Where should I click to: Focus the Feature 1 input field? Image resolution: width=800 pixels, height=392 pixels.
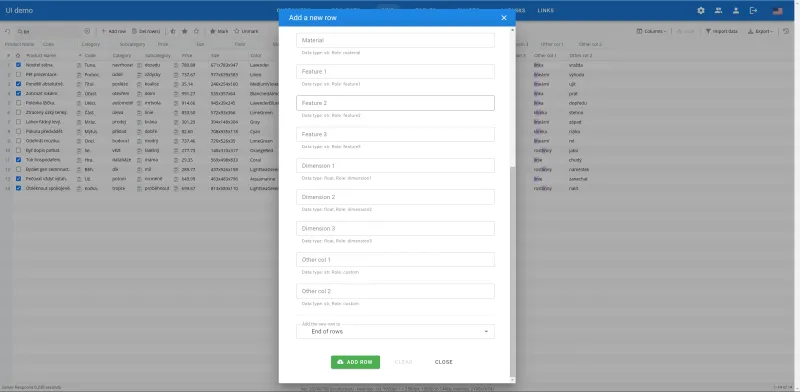[395, 71]
